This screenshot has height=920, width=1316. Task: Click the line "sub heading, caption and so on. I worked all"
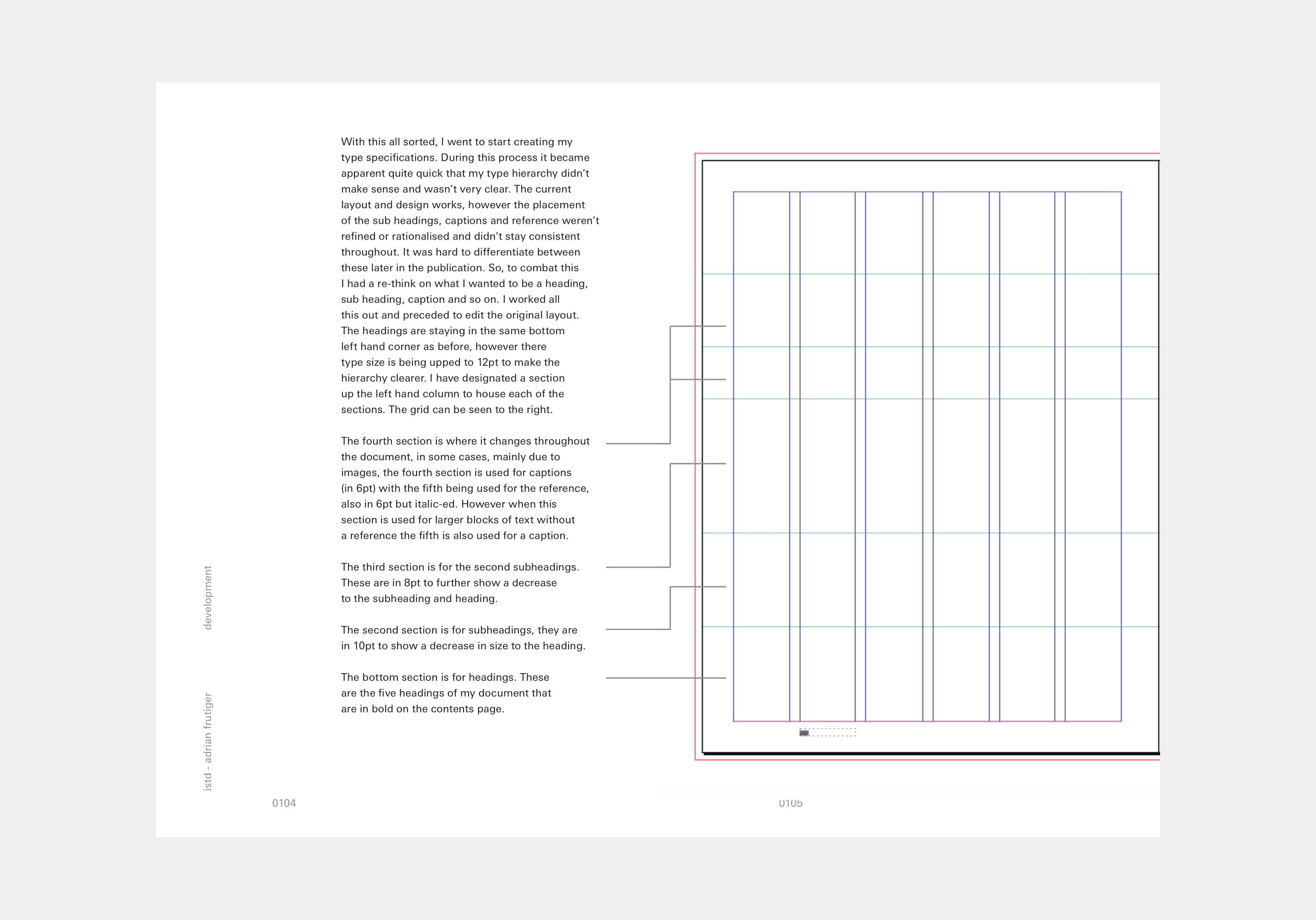[x=451, y=299]
